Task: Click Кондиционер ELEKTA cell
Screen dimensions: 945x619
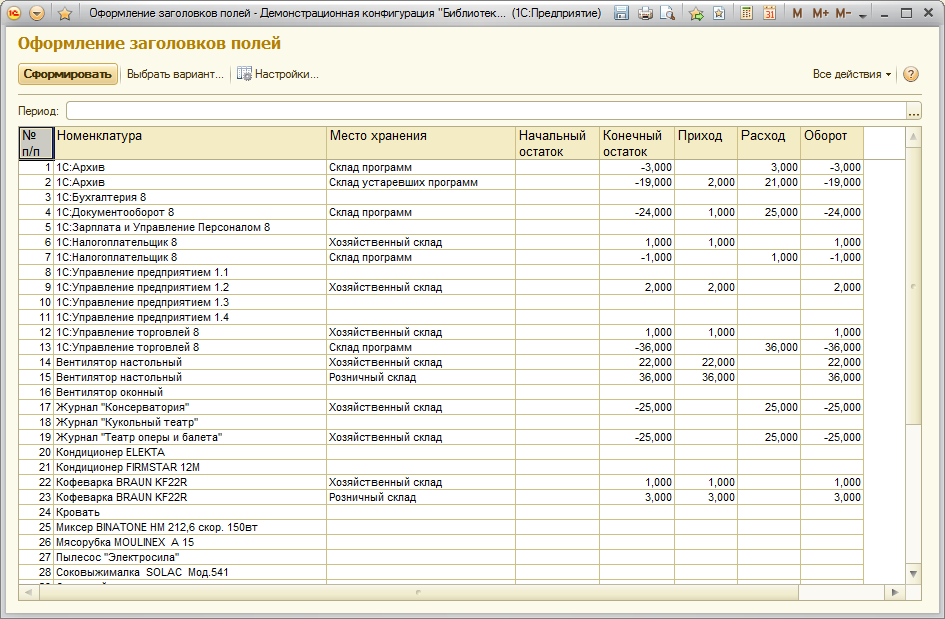Action: 190,452
